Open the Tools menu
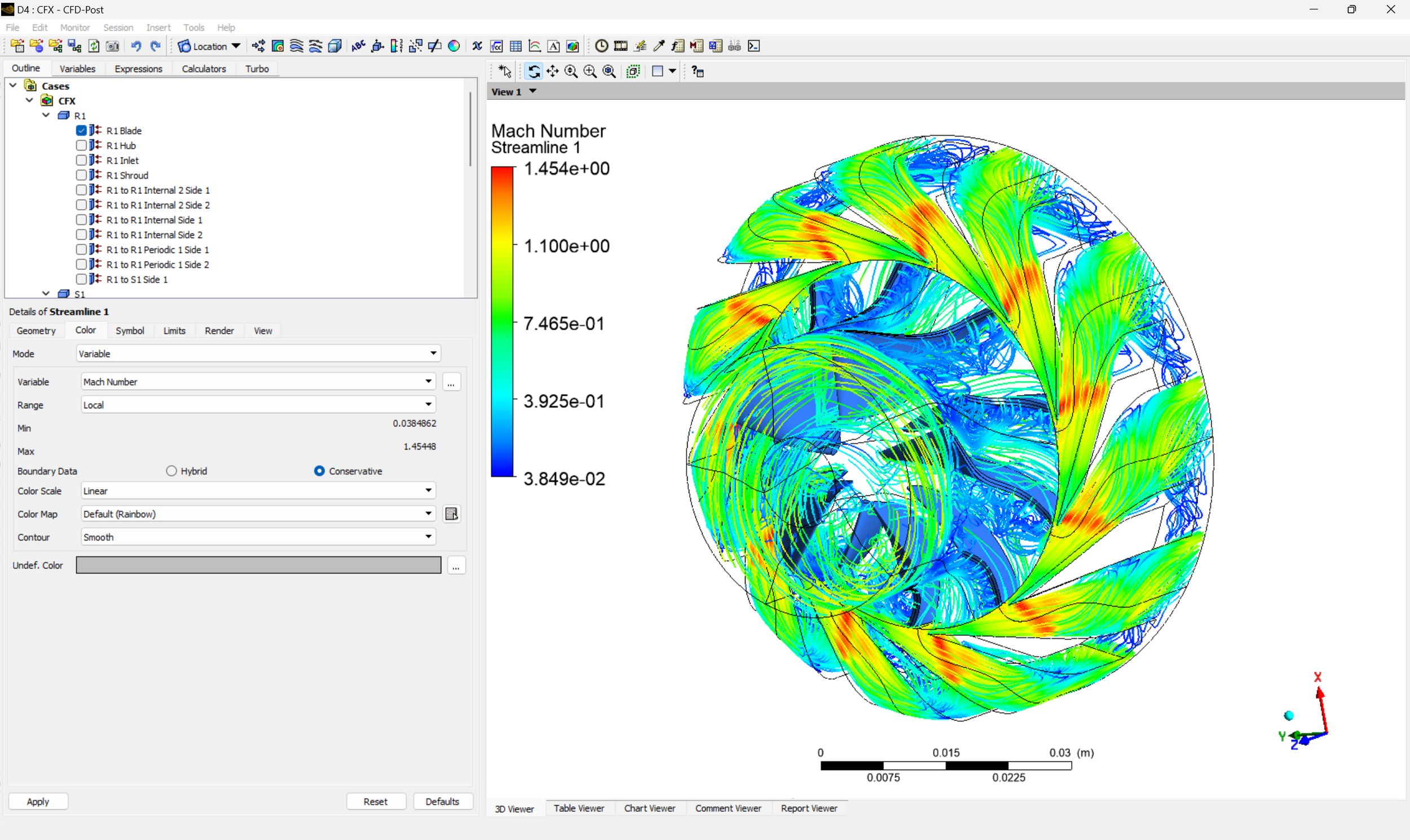 [193, 27]
